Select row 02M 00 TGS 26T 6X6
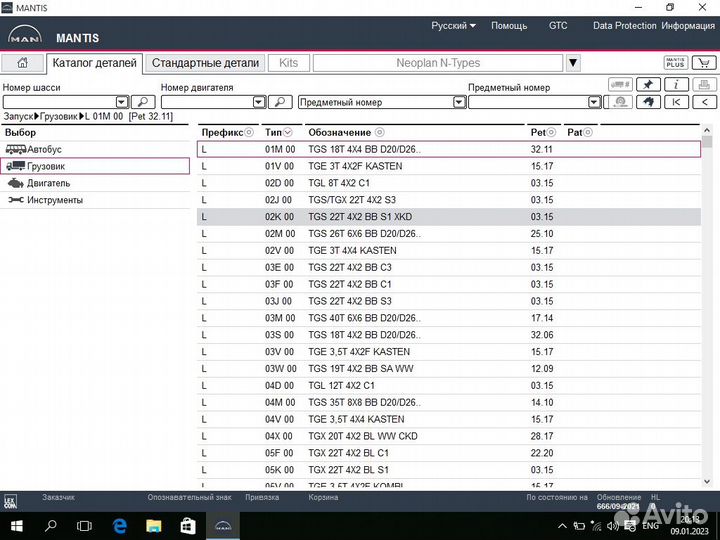Image resolution: width=720 pixels, height=540 pixels. (449, 234)
